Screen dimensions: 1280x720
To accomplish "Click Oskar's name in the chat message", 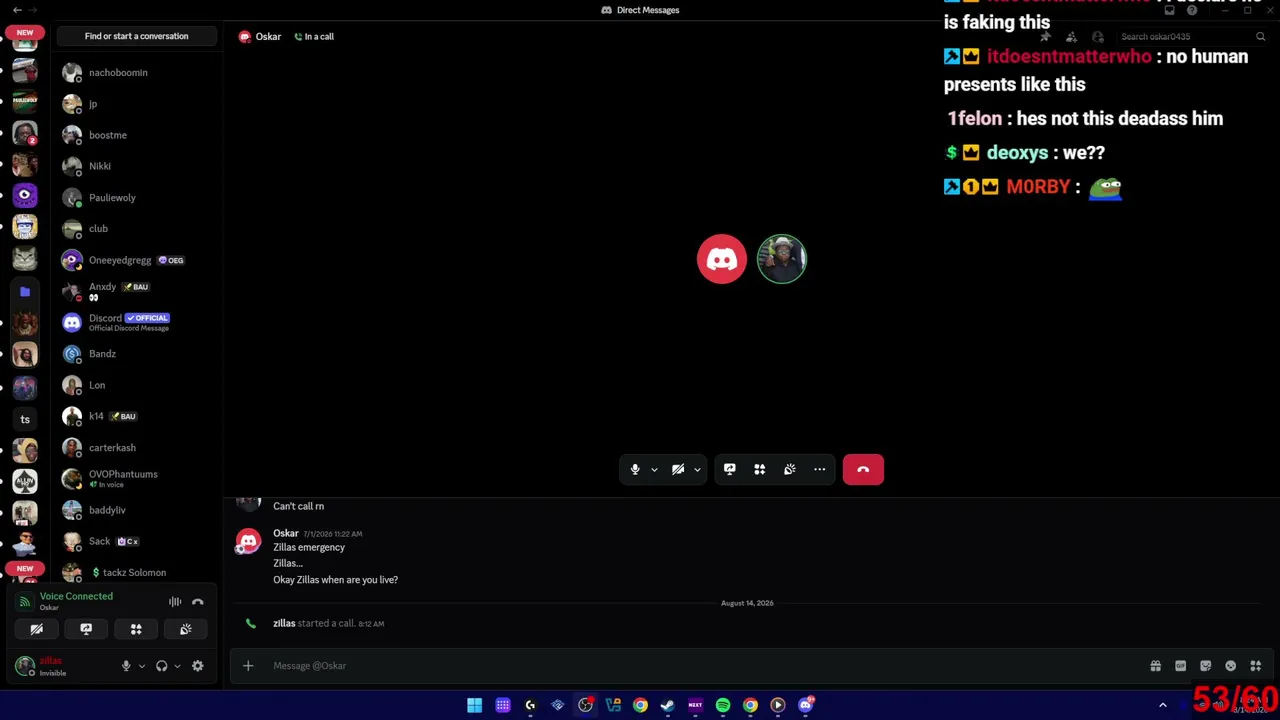I will [x=286, y=533].
